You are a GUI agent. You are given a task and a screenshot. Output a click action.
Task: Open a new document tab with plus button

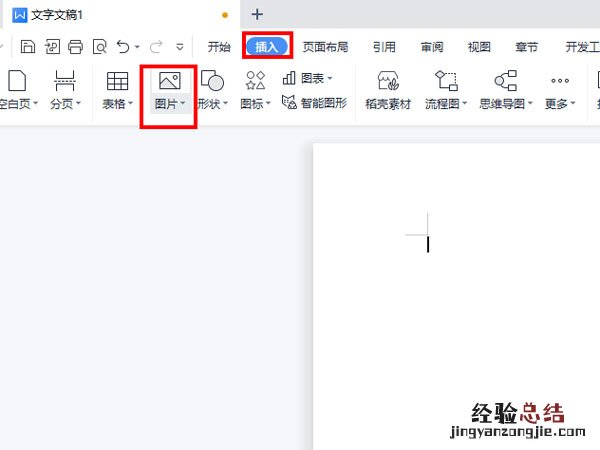(x=257, y=14)
